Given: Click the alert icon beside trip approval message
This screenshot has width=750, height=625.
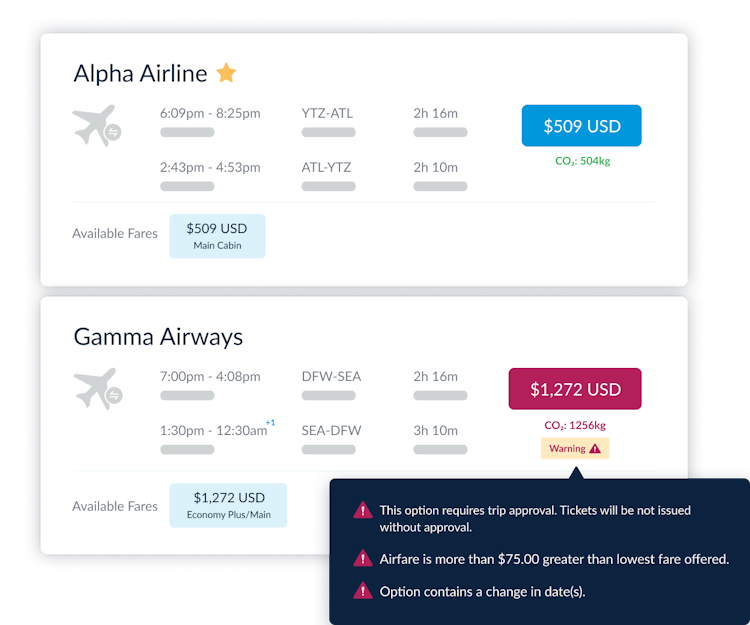Looking at the screenshot, I should coord(363,510).
